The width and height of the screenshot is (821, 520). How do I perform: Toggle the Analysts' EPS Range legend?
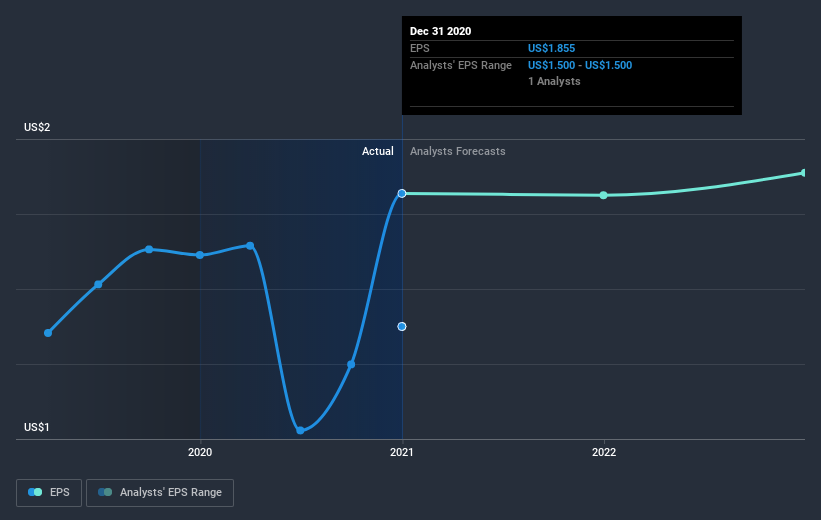(160, 493)
